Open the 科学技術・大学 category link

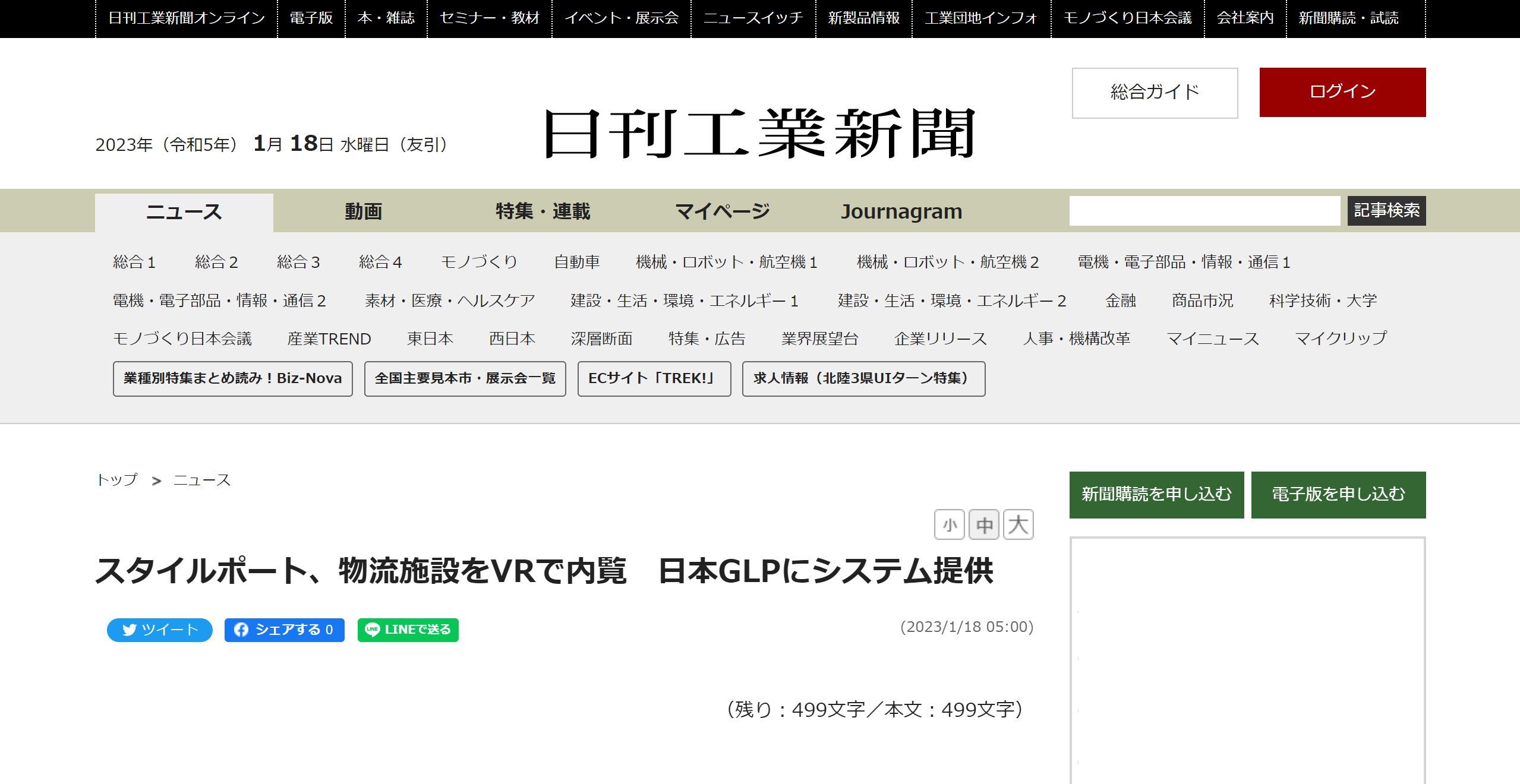pyautogui.click(x=1323, y=301)
